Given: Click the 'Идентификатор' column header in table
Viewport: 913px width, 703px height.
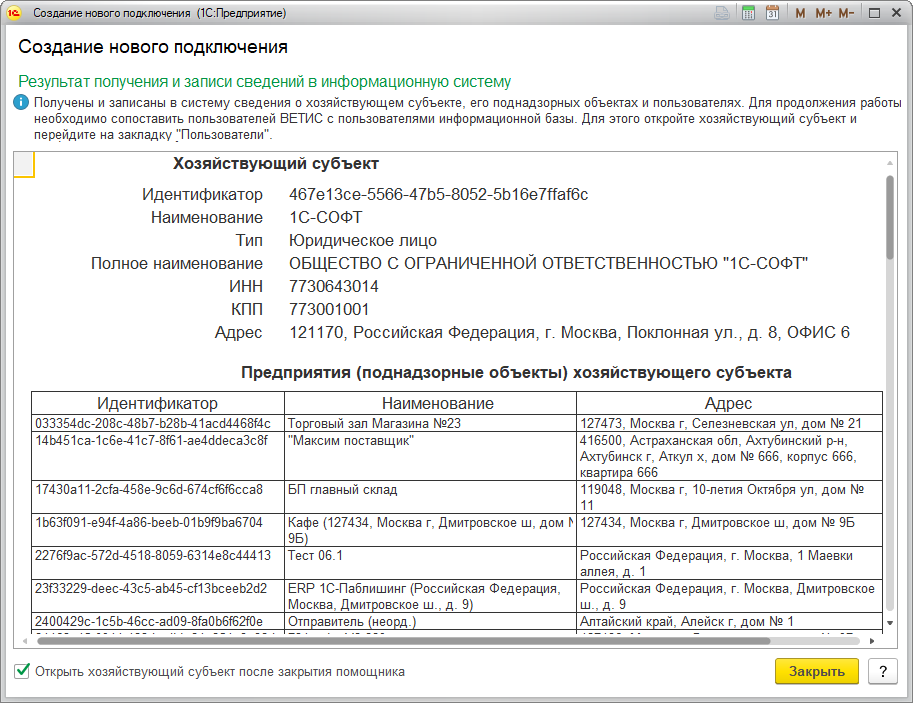Looking at the screenshot, I should click(x=158, y=403).
